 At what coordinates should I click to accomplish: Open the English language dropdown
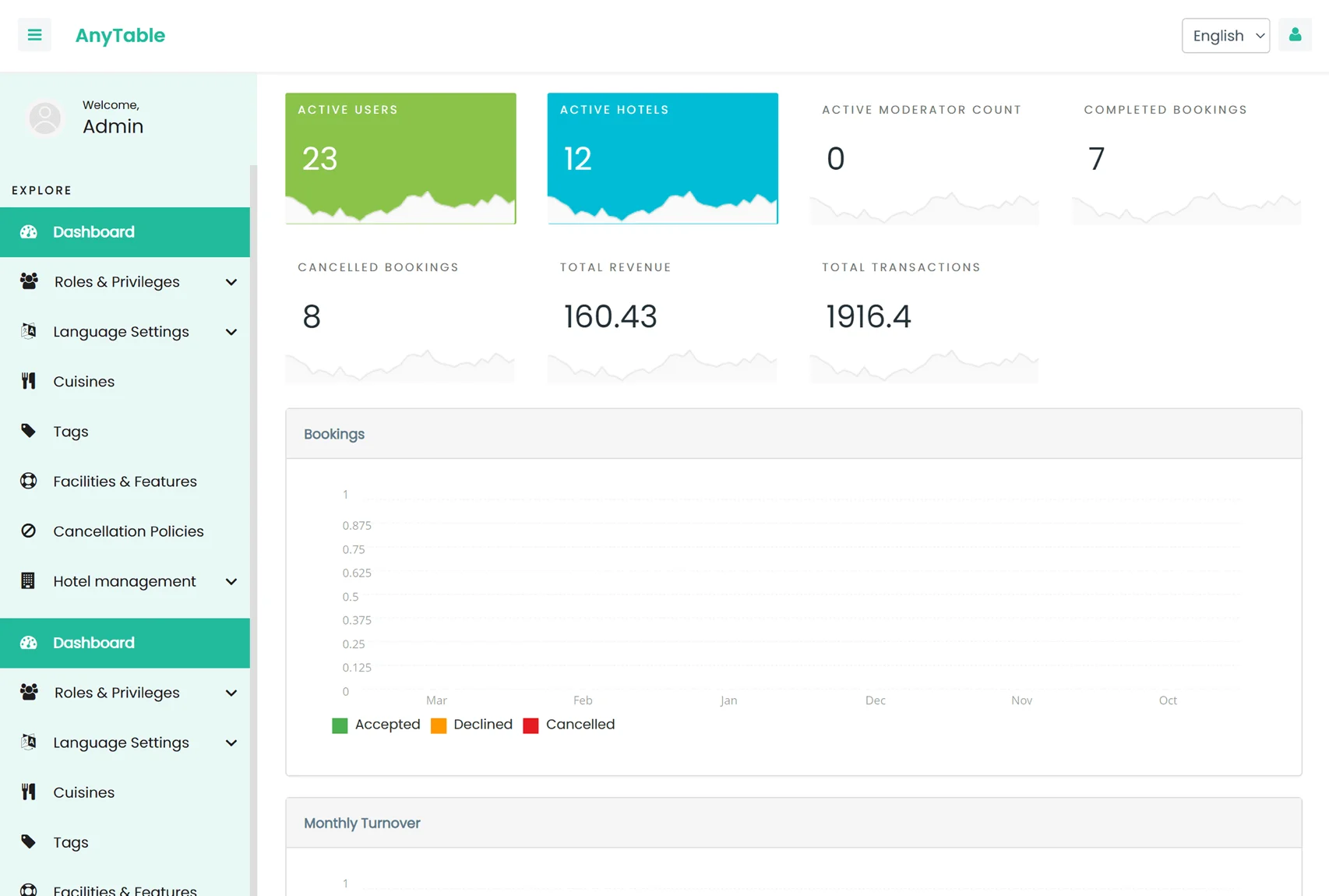point(1225,36)
